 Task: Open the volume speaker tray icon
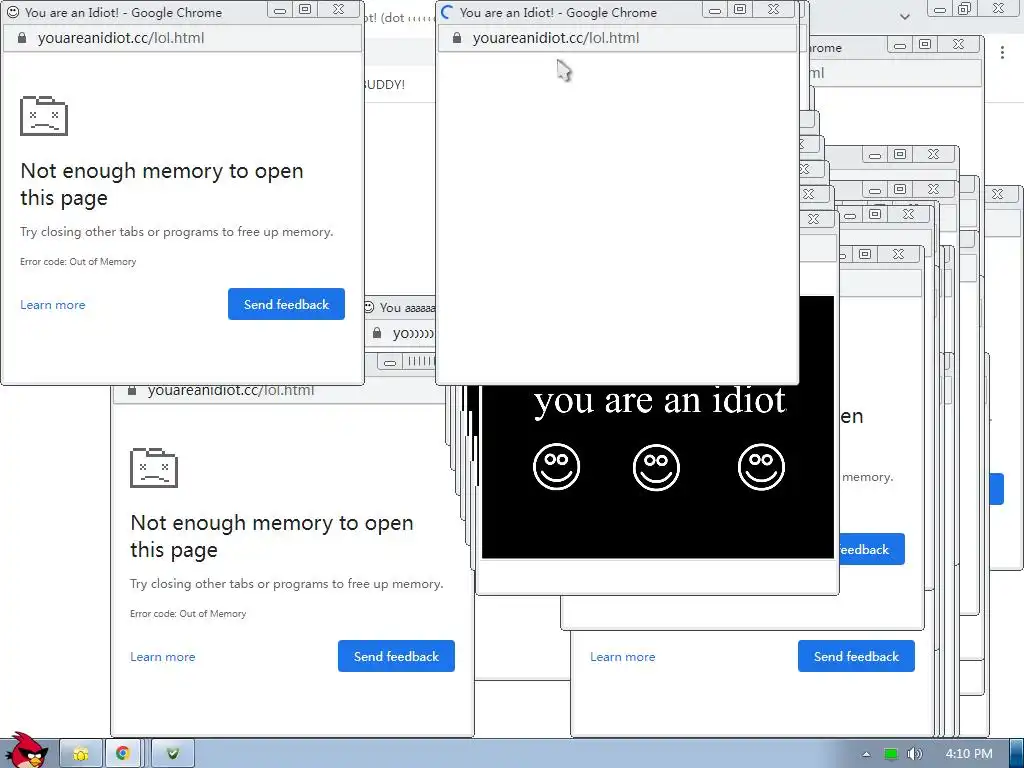pyautogui.click(x=914, y=754)
